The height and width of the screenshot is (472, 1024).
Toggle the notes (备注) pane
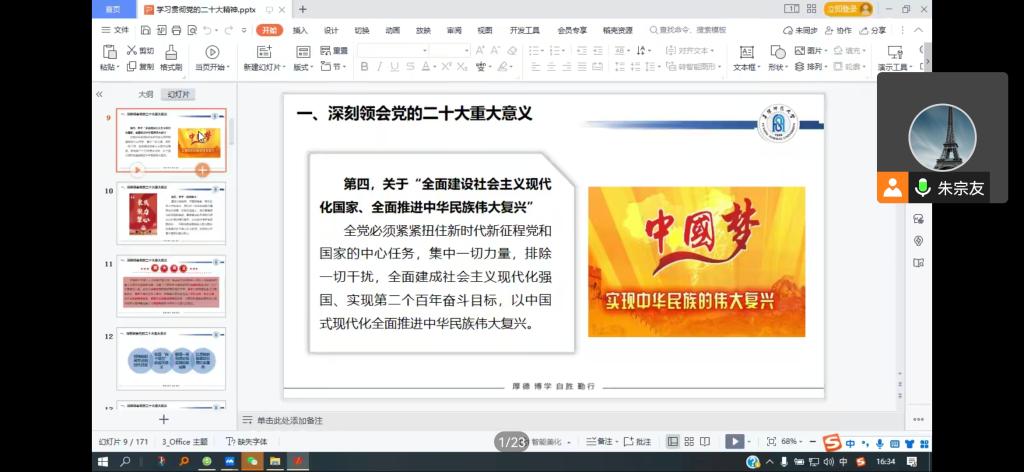point(603,441)
